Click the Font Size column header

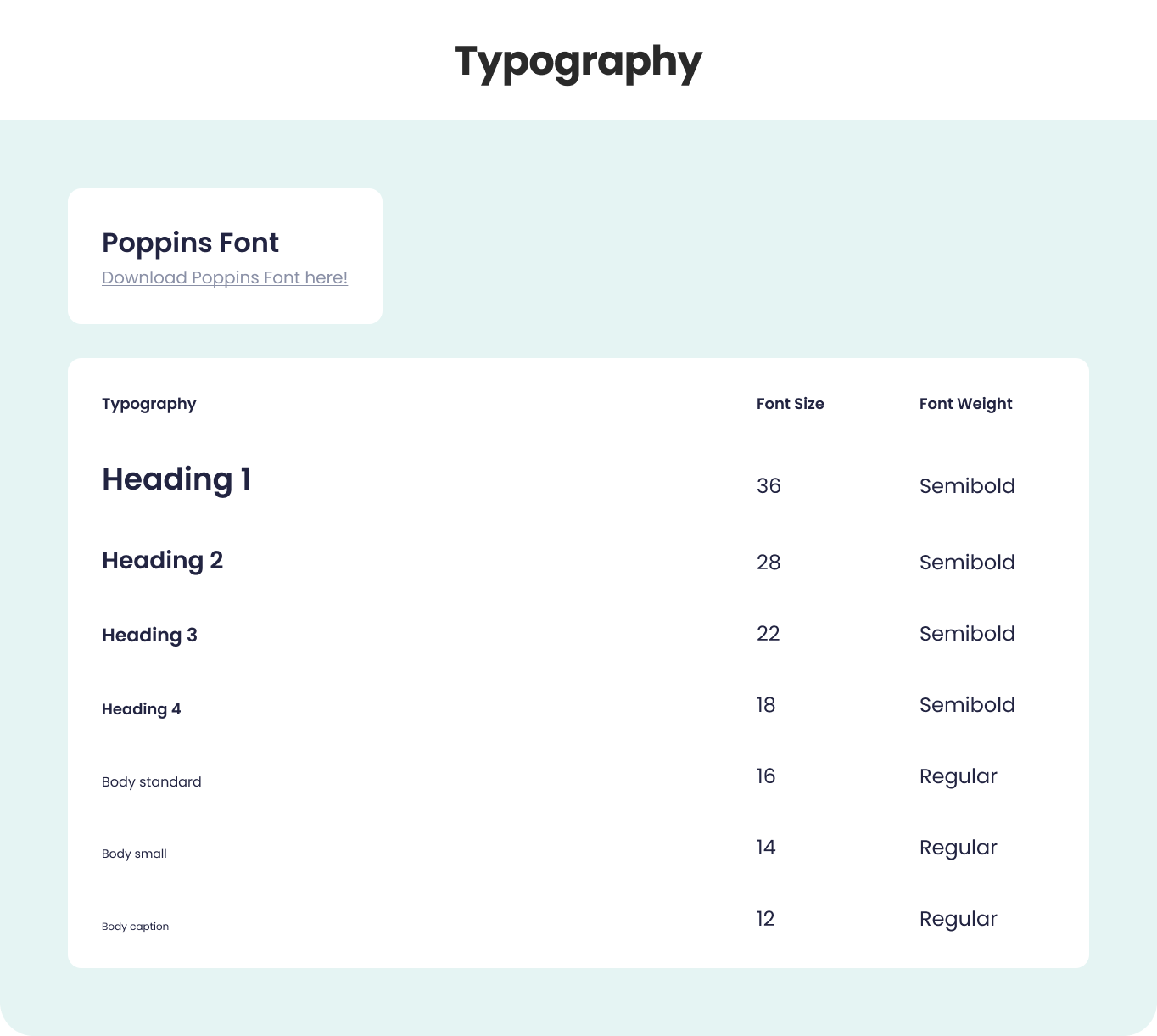[x=790, y=404]
